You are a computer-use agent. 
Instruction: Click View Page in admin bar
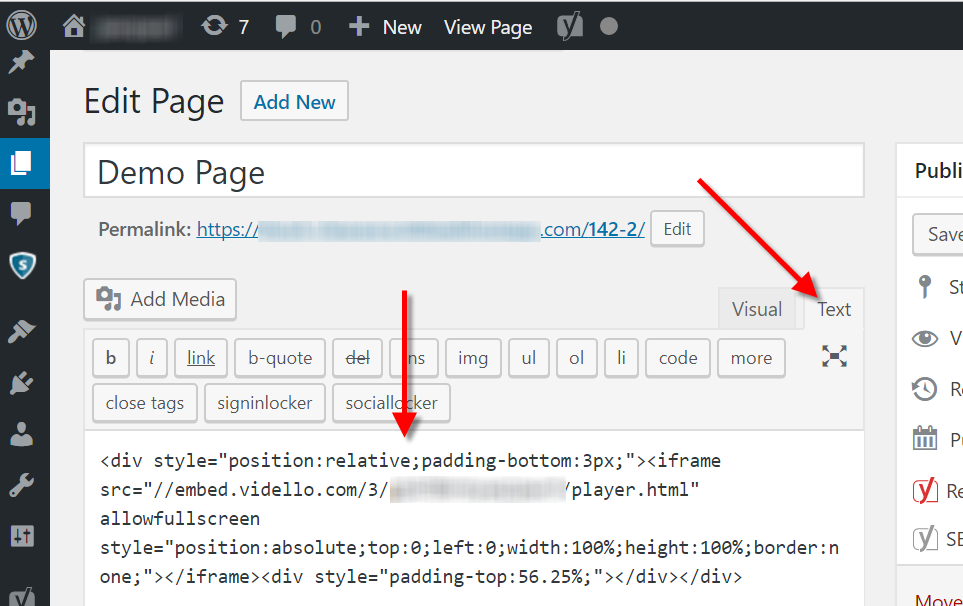point(488,26)
